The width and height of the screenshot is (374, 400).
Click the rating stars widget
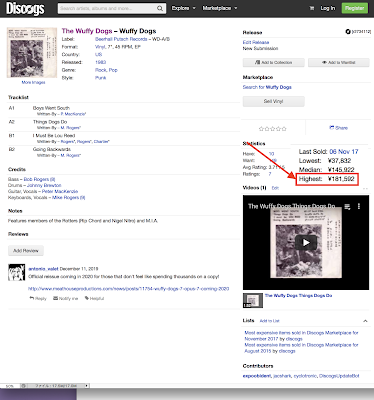[x=272, y=129]
